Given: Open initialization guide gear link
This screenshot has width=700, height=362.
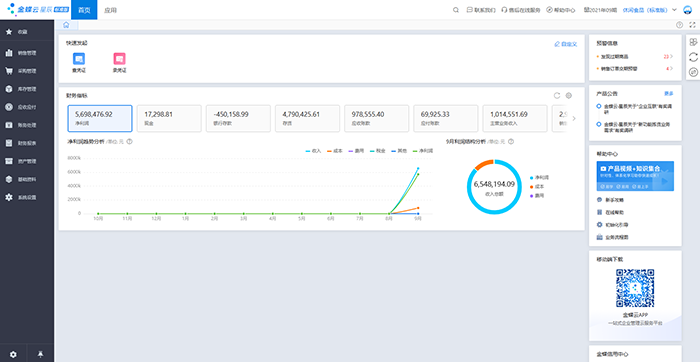Looking at the screenshot, I should pos(612,225).
